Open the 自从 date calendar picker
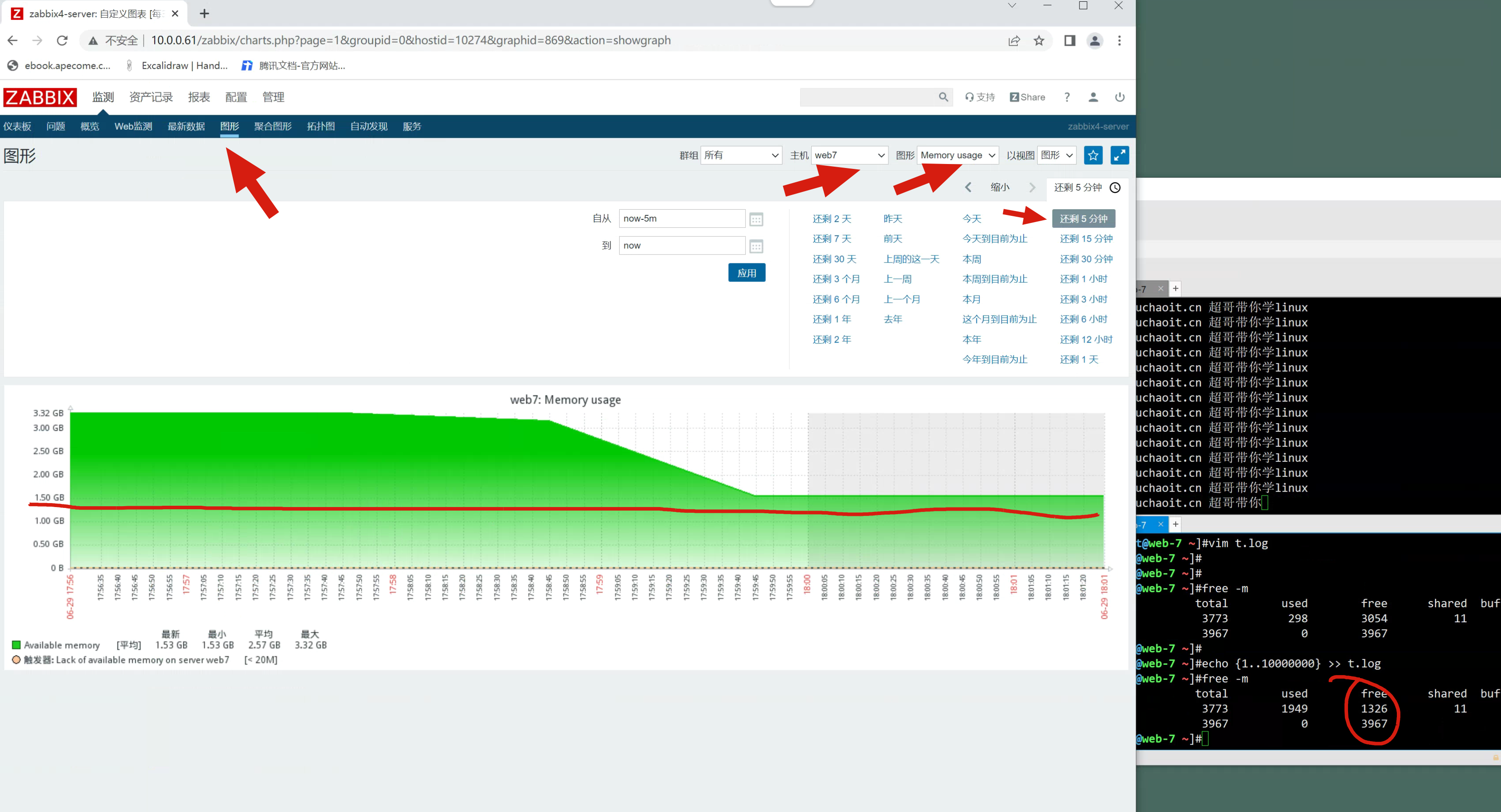Screen dimensions: 1501x812 click(756, 219)
